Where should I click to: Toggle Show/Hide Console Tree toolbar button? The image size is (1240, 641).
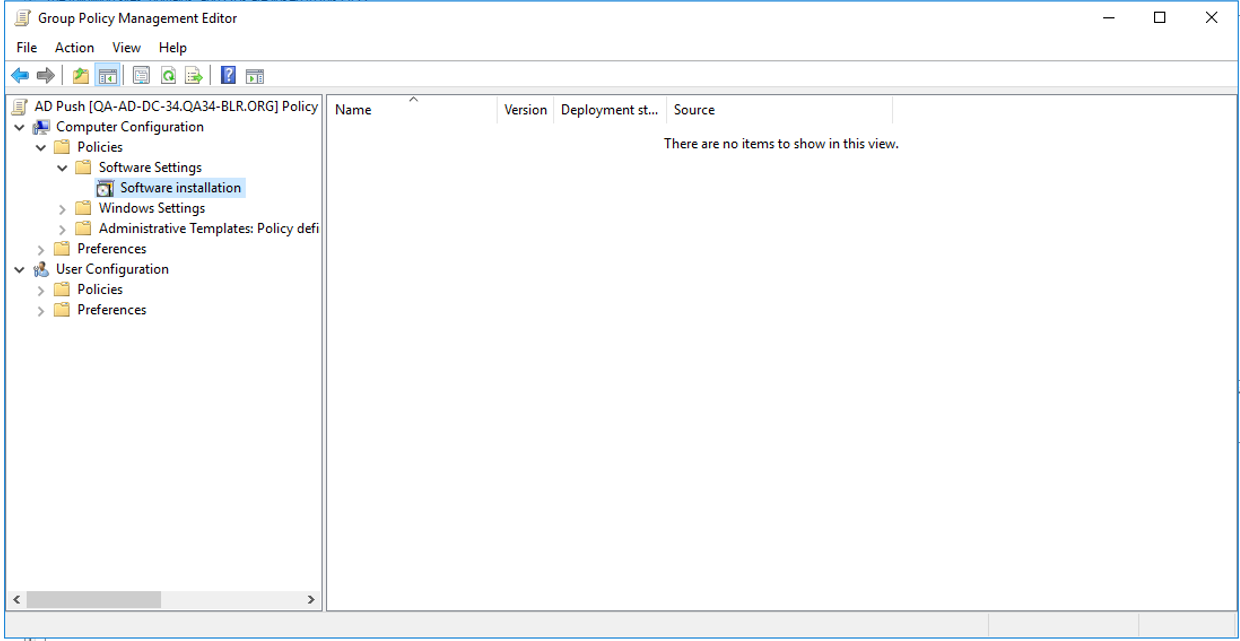pos(107,76)
